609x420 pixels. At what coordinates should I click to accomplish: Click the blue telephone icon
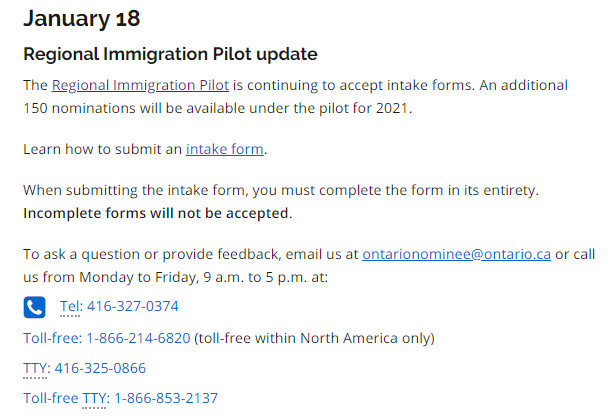[x=35, y=306]
